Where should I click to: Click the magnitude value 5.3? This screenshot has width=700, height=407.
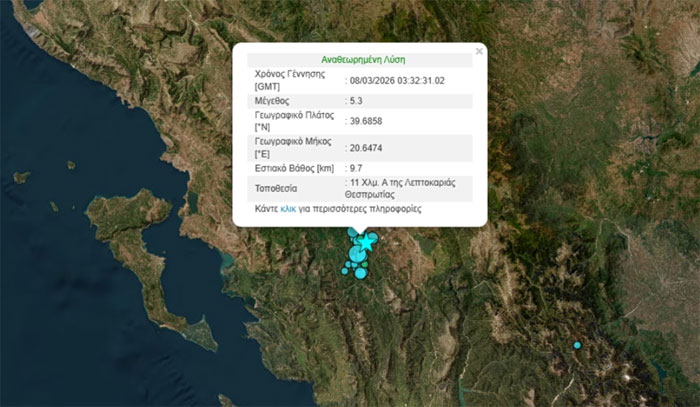355,101
